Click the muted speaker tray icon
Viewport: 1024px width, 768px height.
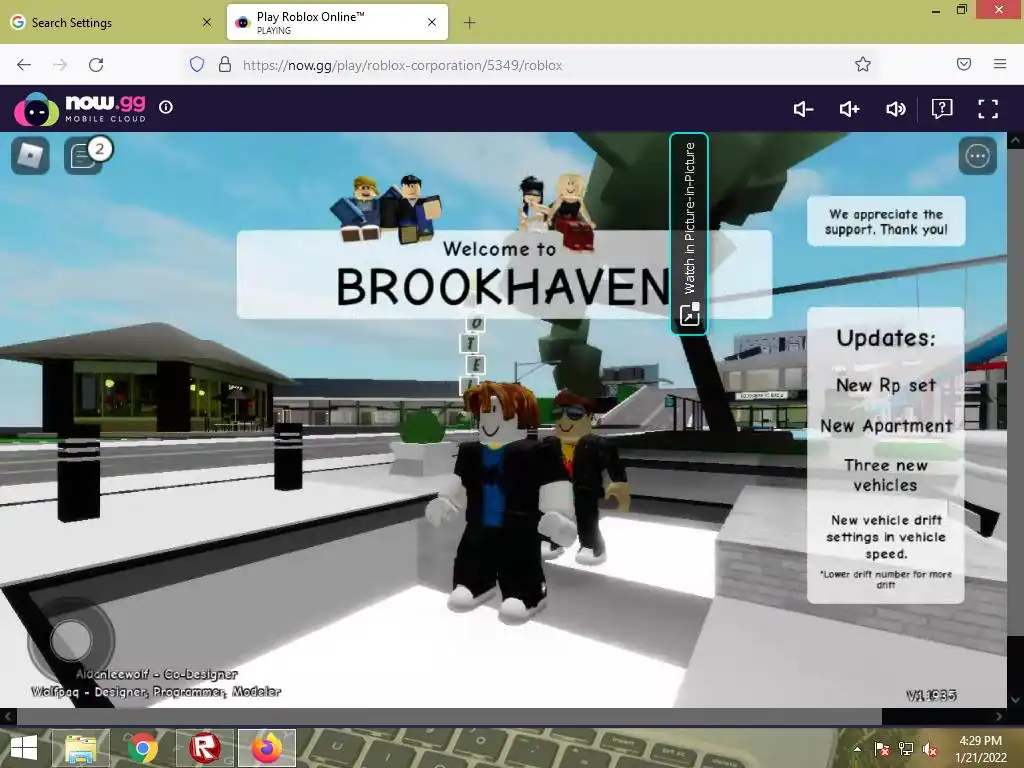930,749
